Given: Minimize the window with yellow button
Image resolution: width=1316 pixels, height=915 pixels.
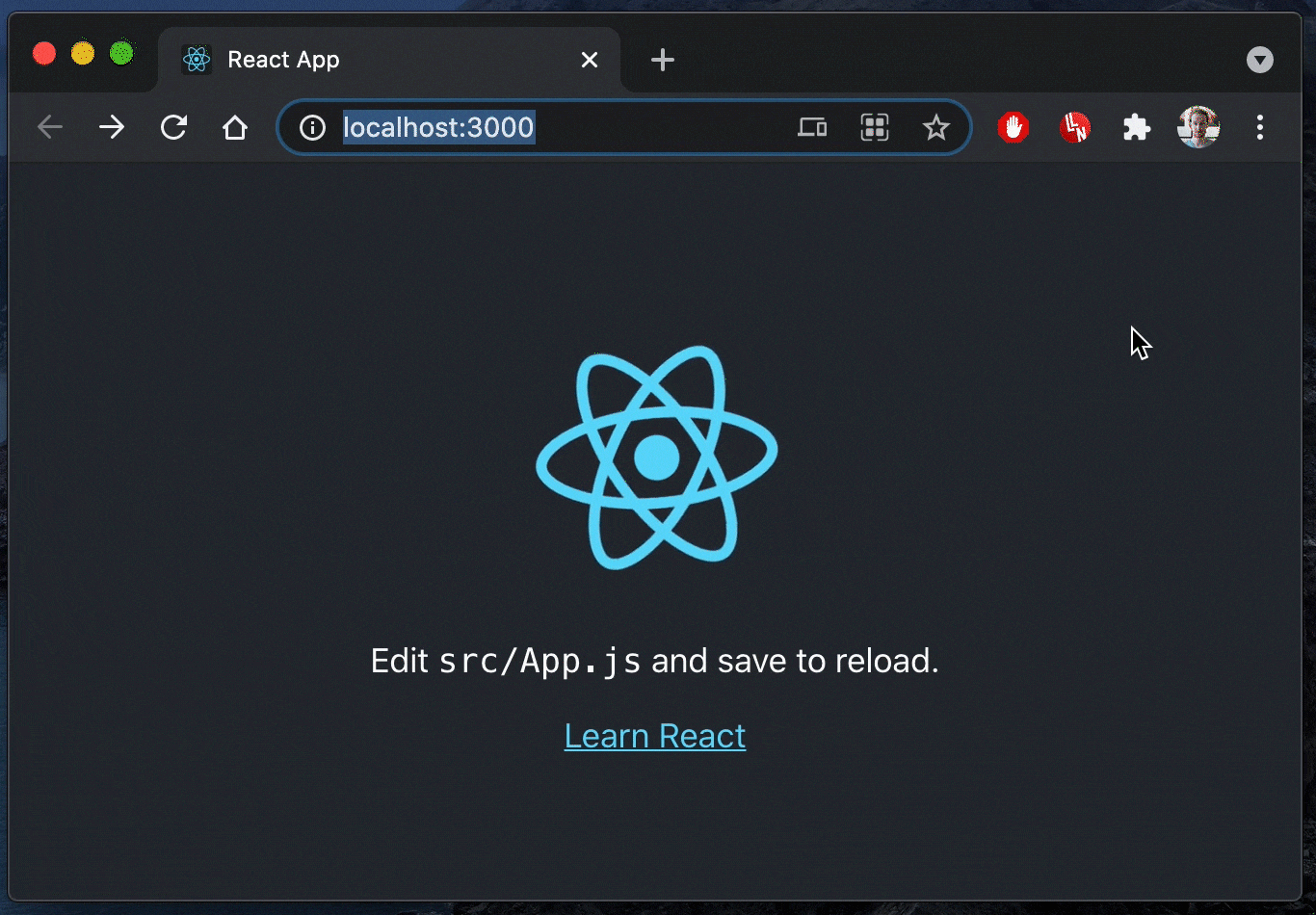Looking at the screenshot, I should point(83,53).
